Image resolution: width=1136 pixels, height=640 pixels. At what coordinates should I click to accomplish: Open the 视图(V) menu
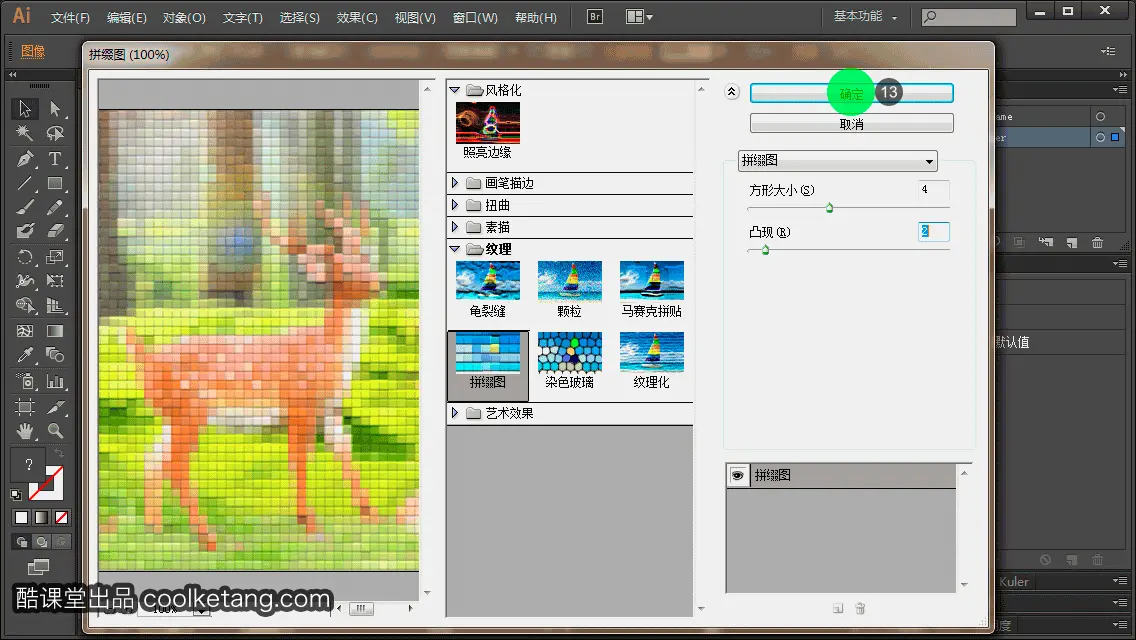click(x=415, y=17)
